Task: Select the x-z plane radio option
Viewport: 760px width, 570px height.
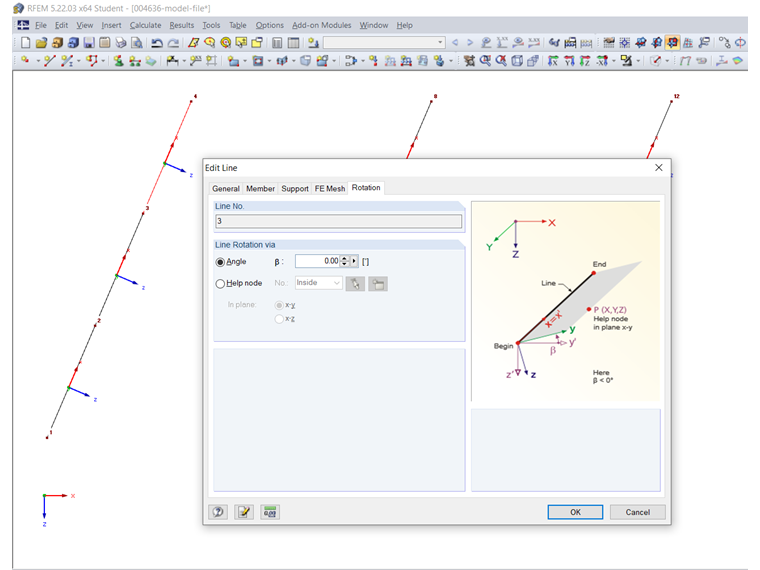Action: [x=279, y=319]
